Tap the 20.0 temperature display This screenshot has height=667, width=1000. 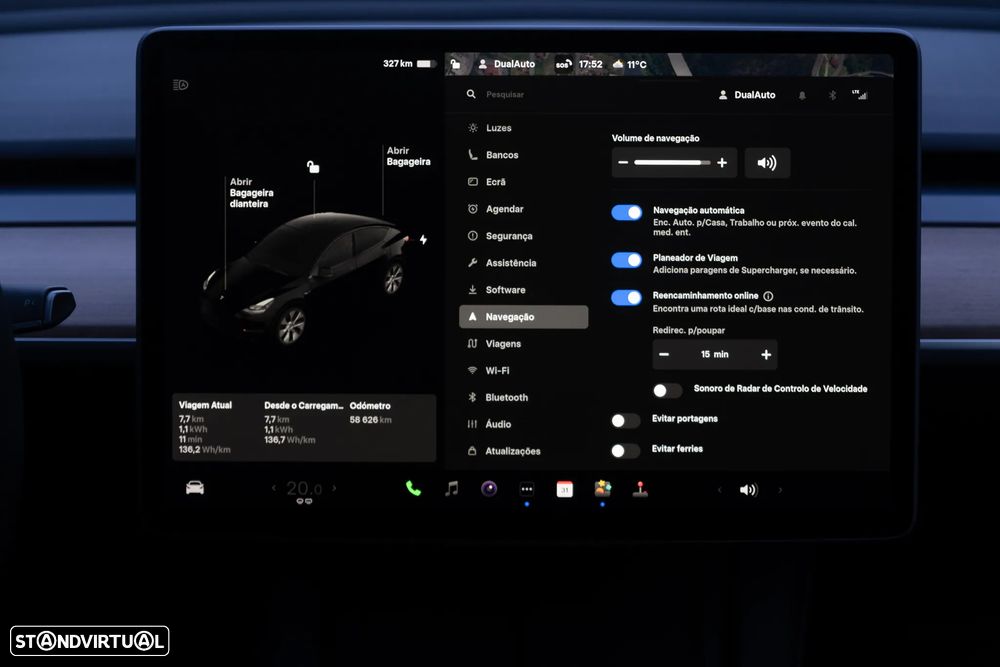[304, 488]
